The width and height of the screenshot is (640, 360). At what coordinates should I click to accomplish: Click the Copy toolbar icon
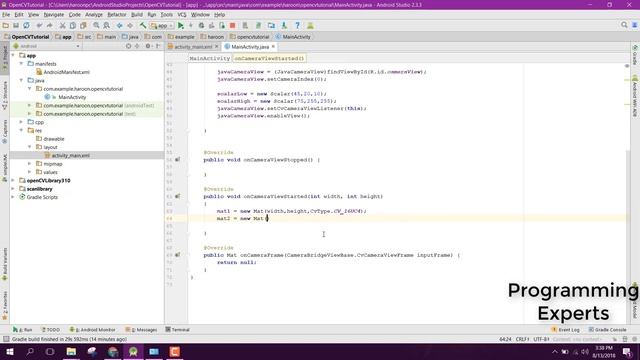tap(73, 25)
